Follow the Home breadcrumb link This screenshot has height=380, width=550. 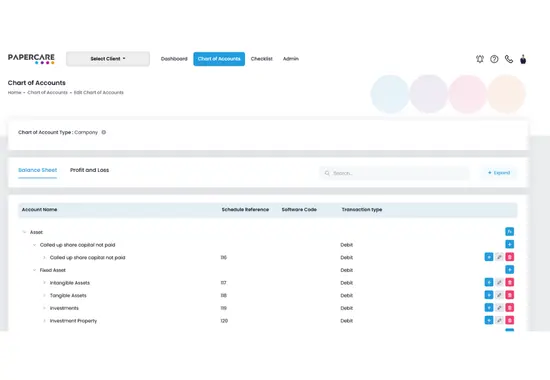pos(14,93)
